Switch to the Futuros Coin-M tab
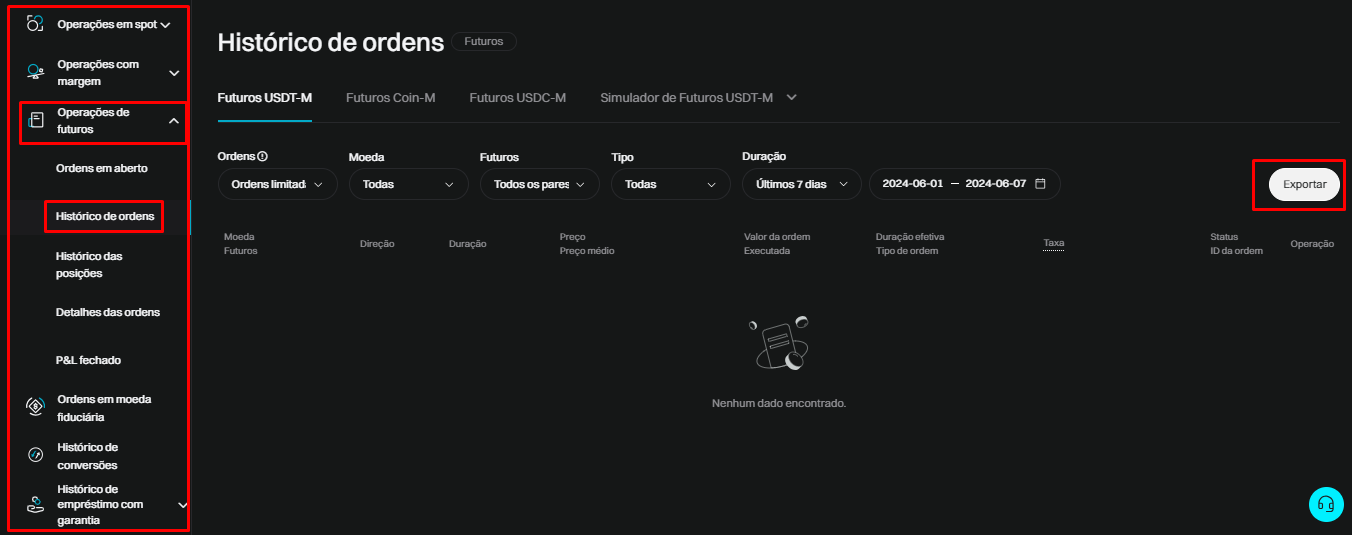Viewport: 1352px width, 535px height. (390, 98)
